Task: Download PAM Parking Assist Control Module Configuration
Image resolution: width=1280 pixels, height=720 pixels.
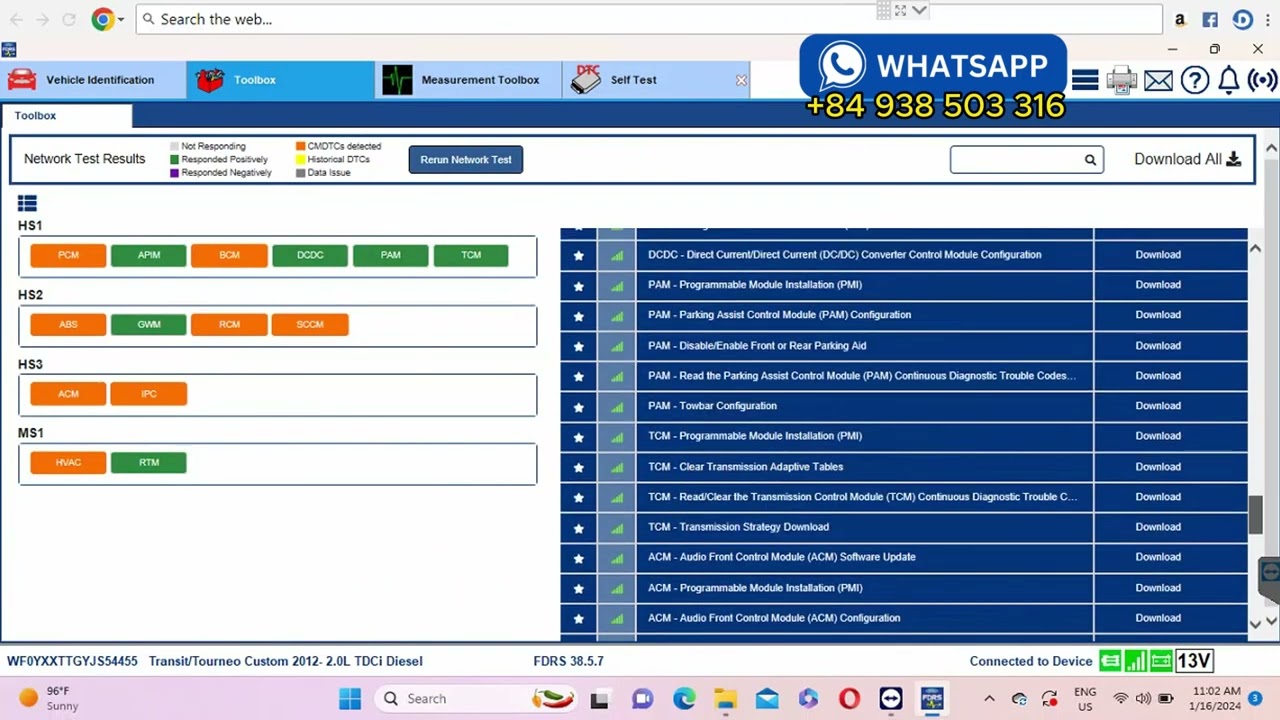Action: coord(1158,315)
